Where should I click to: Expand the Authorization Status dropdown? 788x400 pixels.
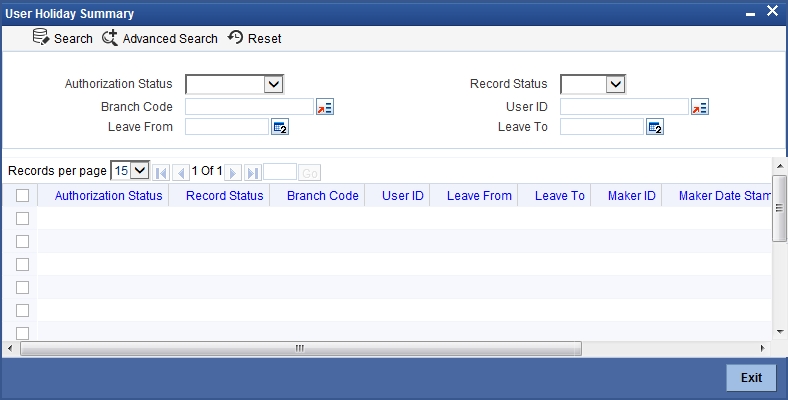click(x=274, y=84)
